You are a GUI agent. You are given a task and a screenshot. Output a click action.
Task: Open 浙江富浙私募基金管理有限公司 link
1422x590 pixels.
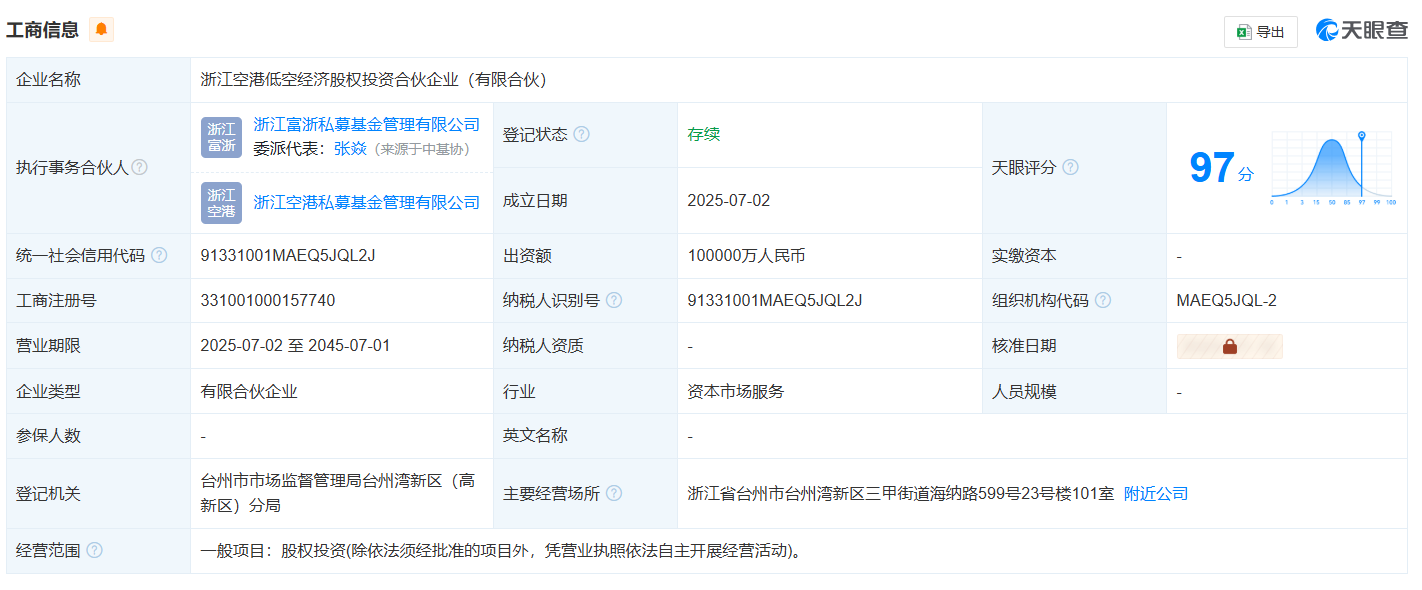coord(366,125)
